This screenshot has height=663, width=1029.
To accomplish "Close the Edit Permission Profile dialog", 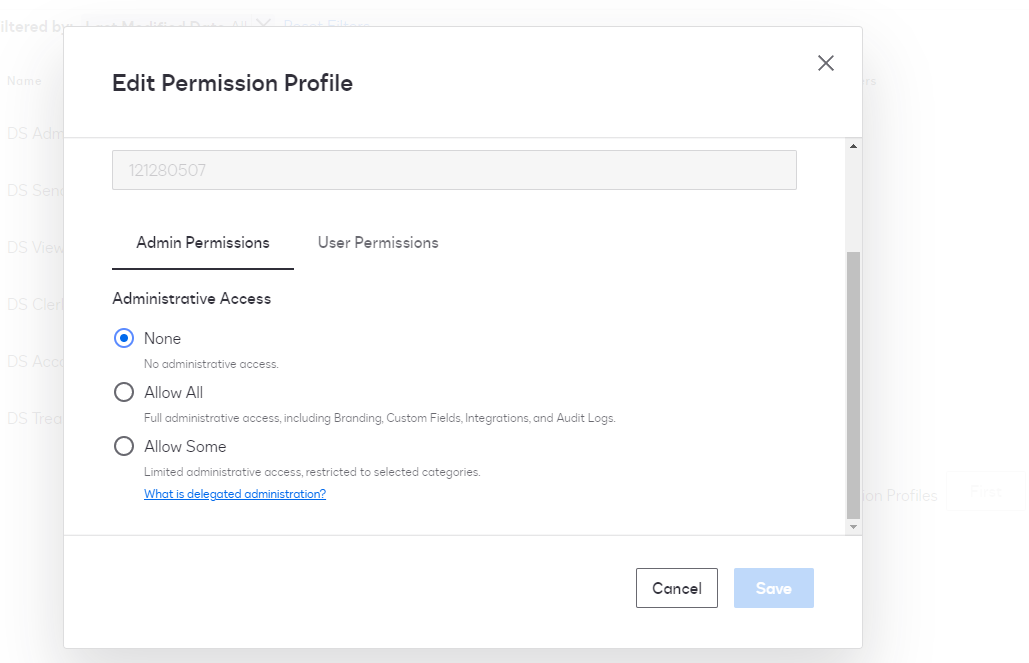I will tap(825, 63).
